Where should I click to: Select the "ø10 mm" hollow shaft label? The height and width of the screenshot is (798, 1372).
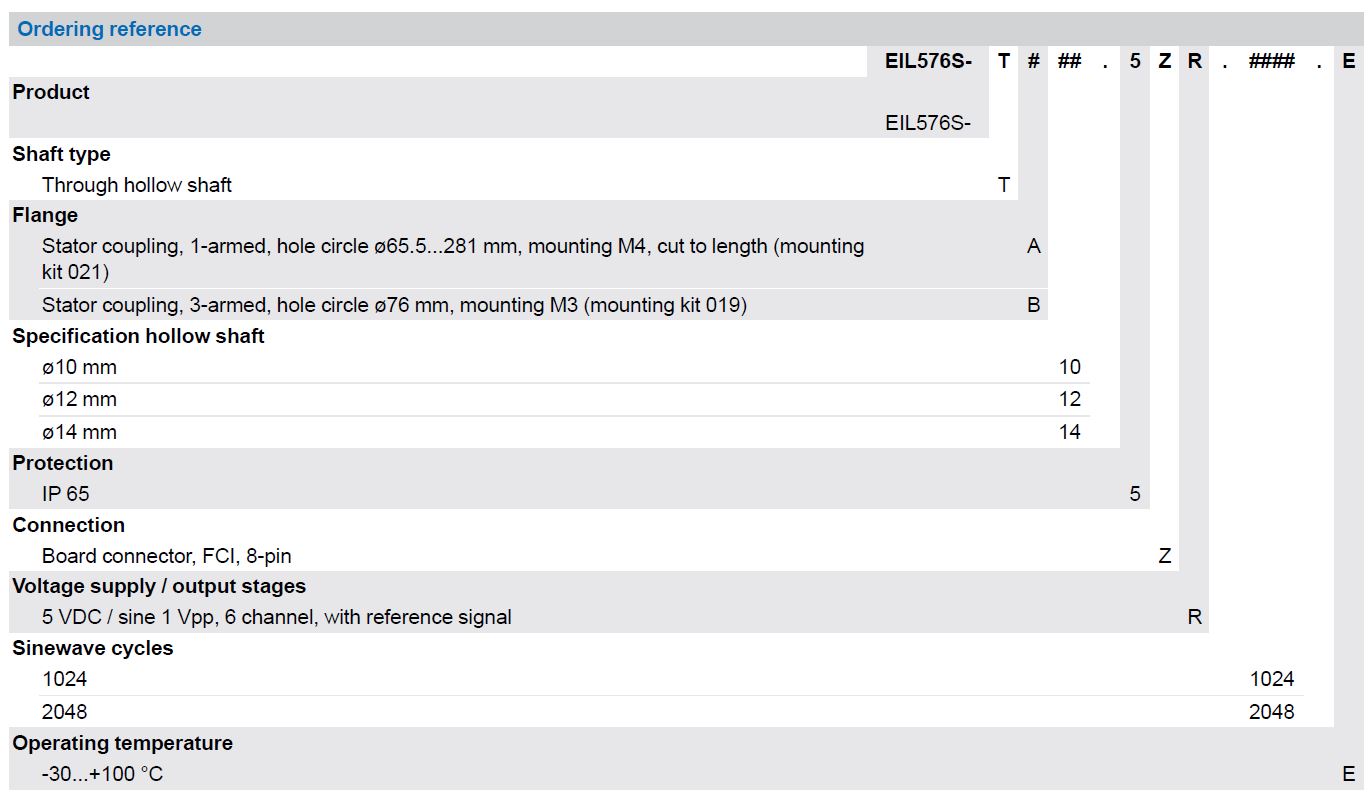pyautogui.click(x=79, y=367)
